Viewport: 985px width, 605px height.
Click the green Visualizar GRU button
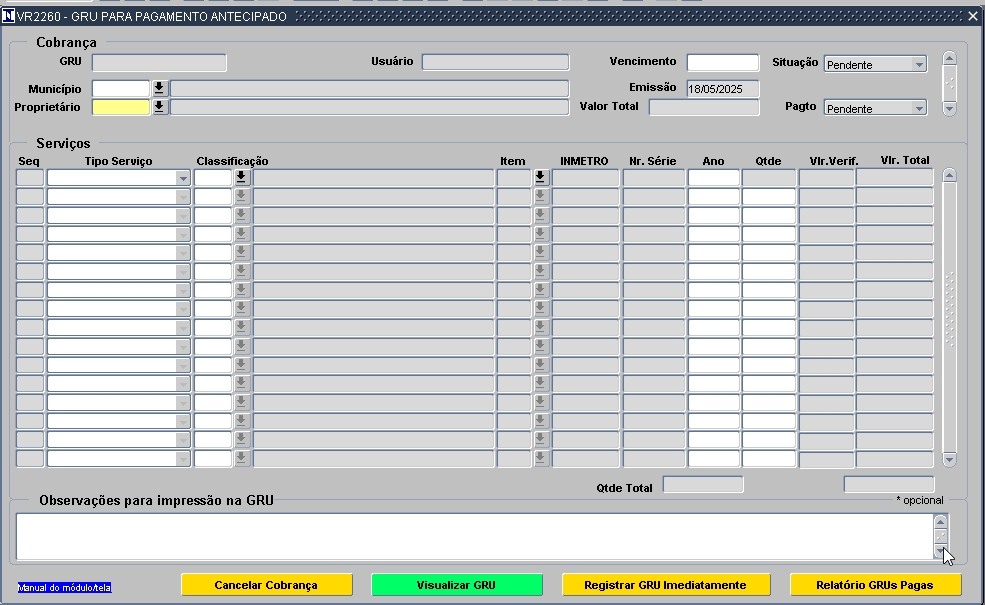pyautogui.click(x=457, y=585)
